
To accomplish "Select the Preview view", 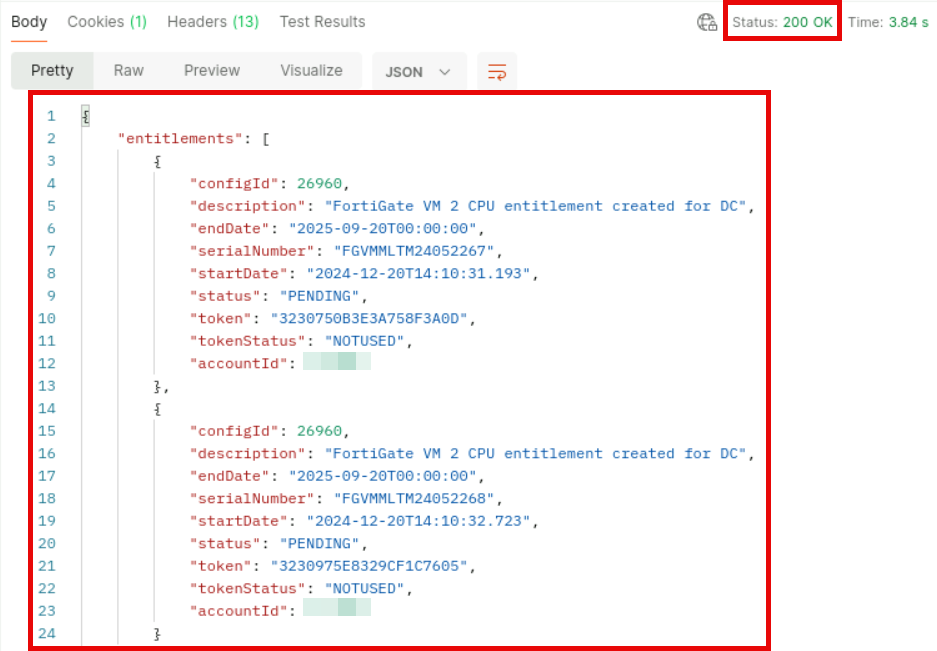I will click(x=212, y=71).
